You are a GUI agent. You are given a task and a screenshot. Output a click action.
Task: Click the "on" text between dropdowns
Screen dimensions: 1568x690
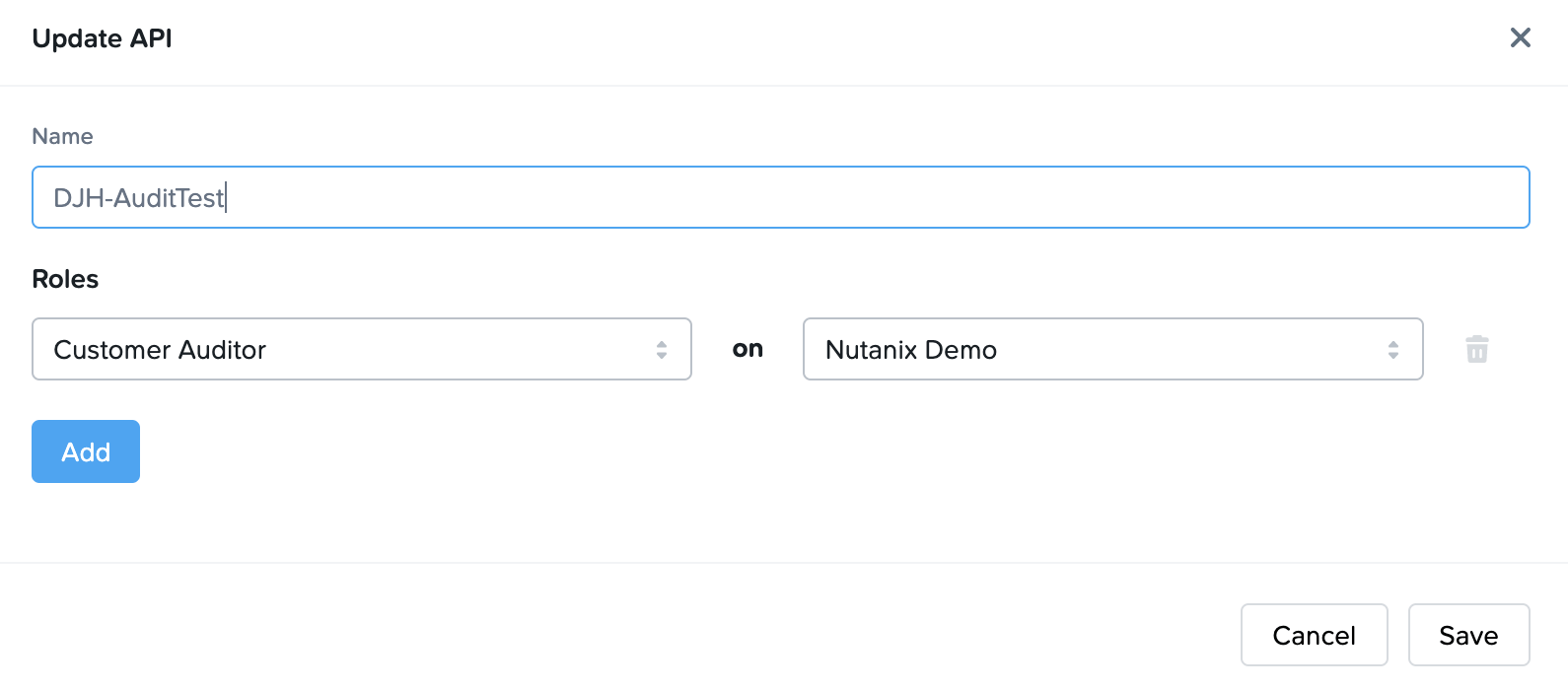point(748,349)
